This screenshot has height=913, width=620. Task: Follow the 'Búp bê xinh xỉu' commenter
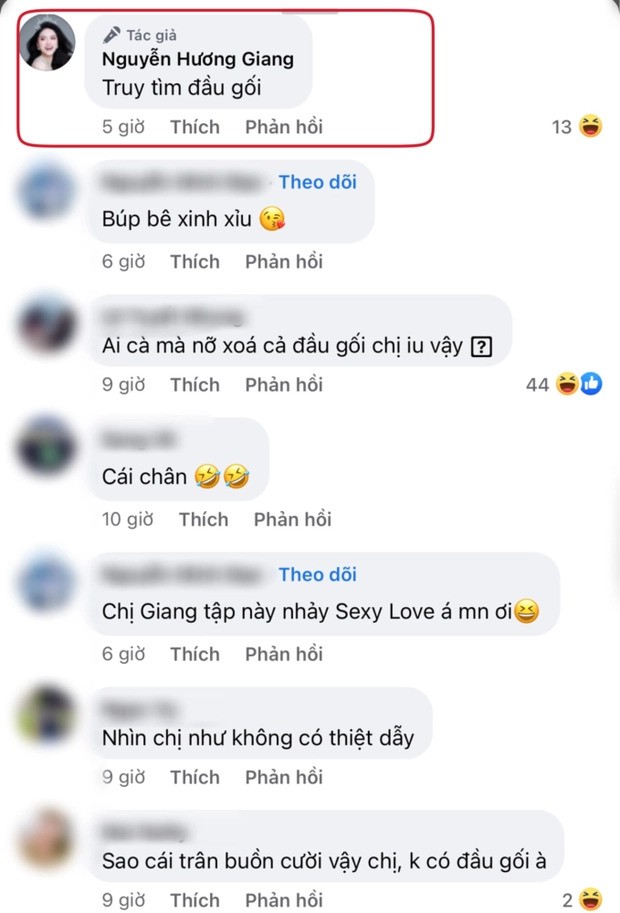[x=317, y=182]
